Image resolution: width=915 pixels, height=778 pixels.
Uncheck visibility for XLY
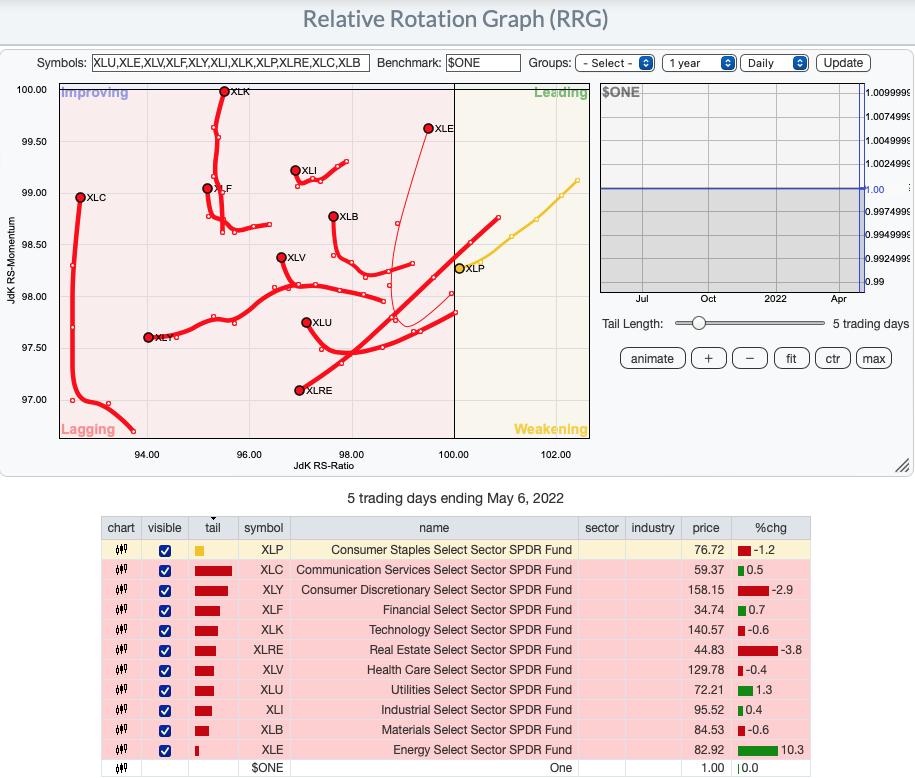tap(165, 590)
